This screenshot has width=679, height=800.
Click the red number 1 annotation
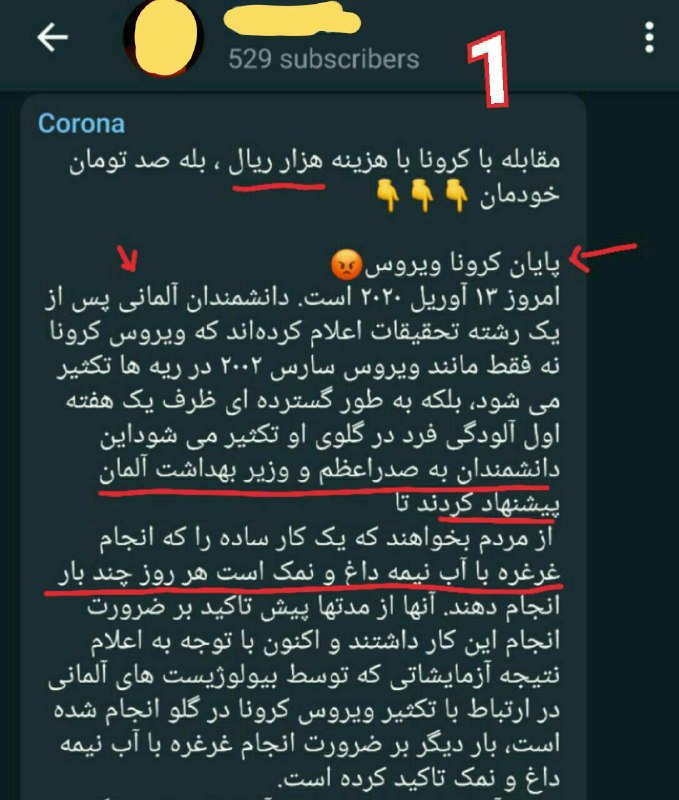(489, 70)
